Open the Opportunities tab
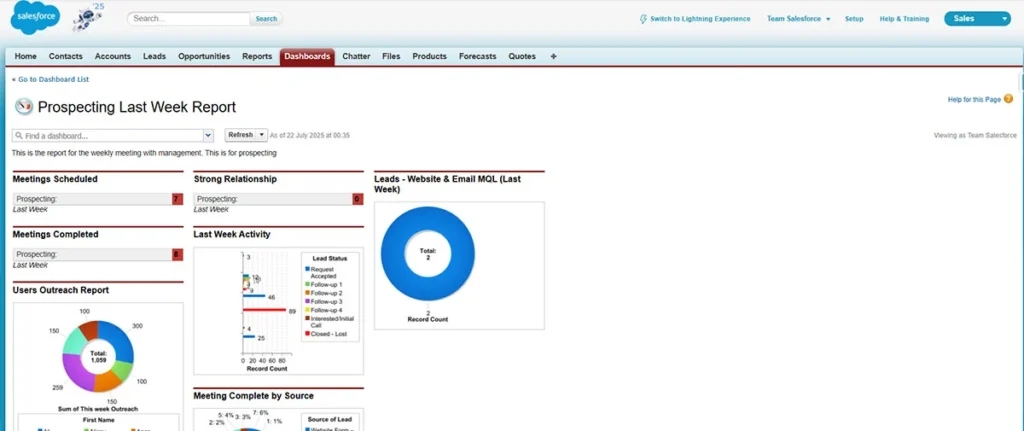This screenshot has height=431, width=1024. tap(204, 57)
